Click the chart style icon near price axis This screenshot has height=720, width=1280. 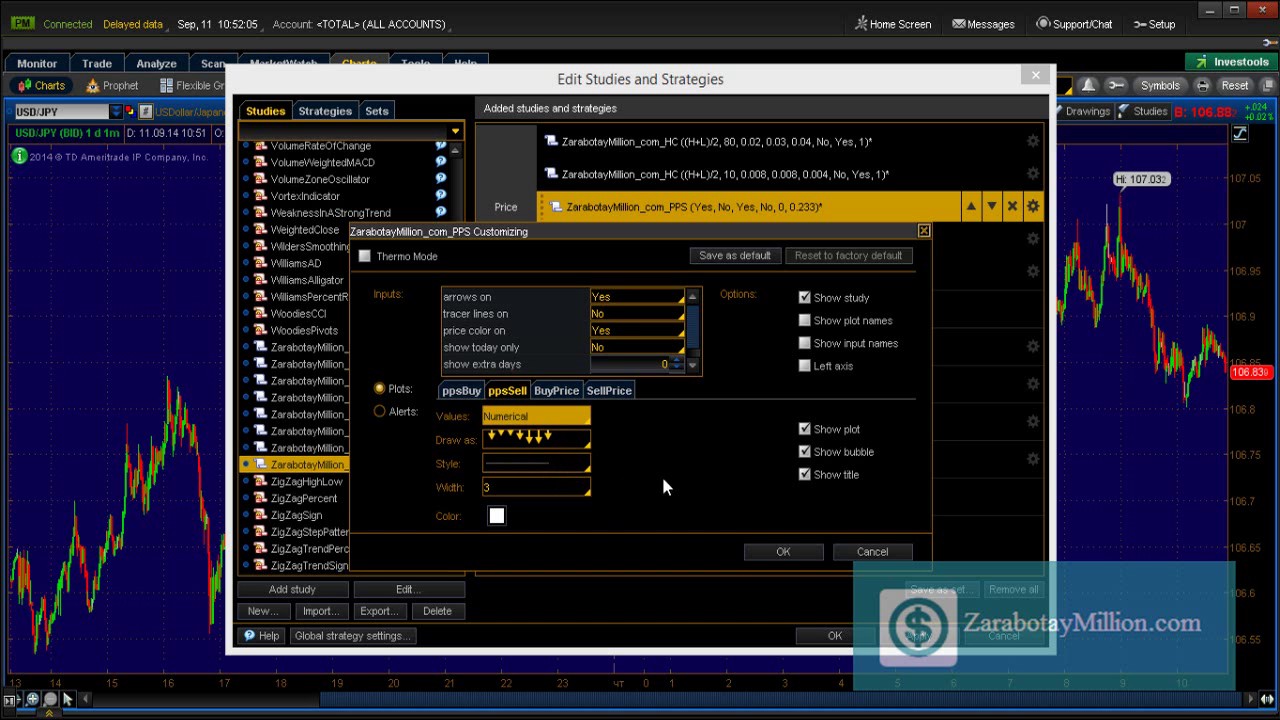[x=1240, y=133]
